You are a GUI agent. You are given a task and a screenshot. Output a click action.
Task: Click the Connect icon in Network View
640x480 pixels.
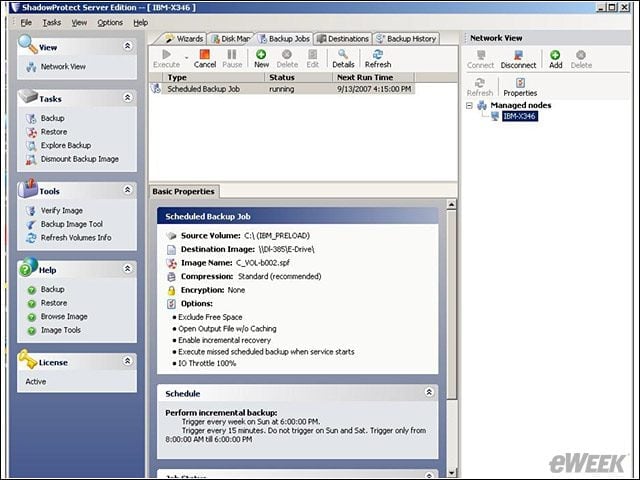[480, 60]
